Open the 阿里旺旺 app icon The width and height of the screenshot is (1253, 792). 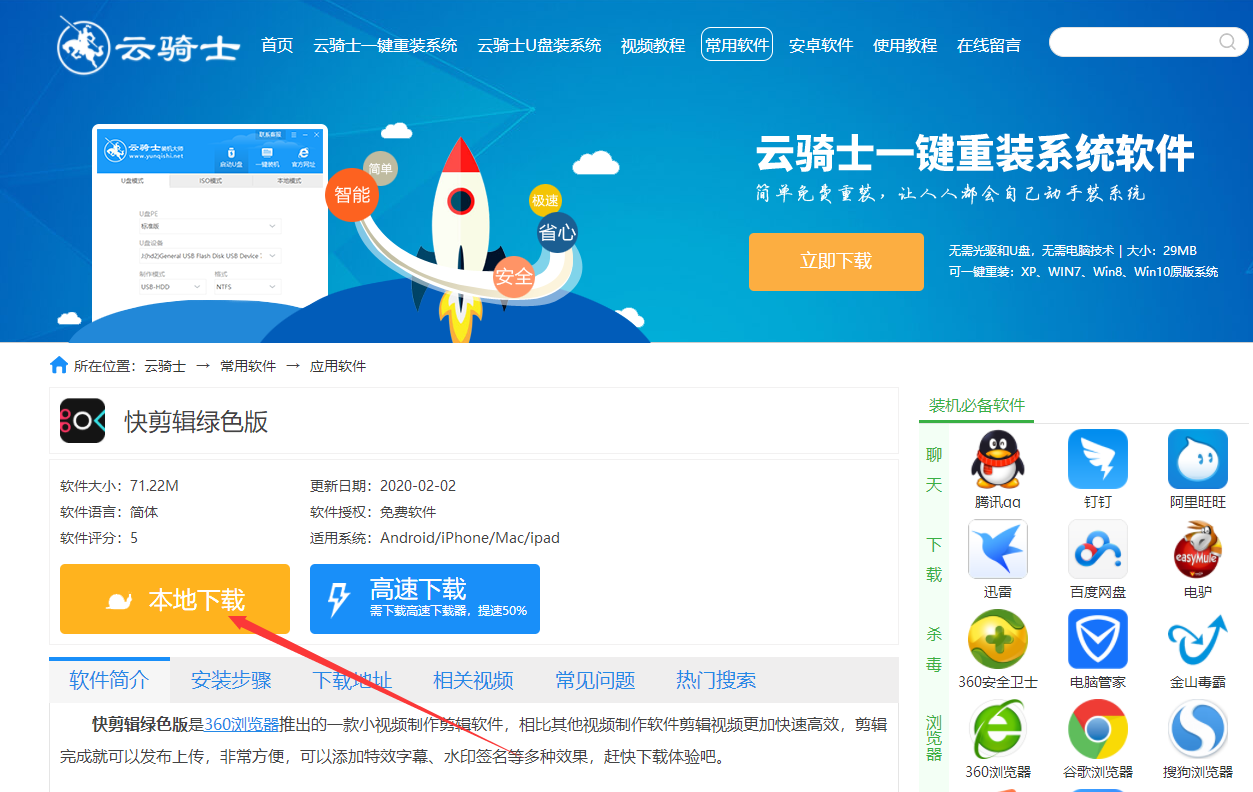coord(1197,459)
